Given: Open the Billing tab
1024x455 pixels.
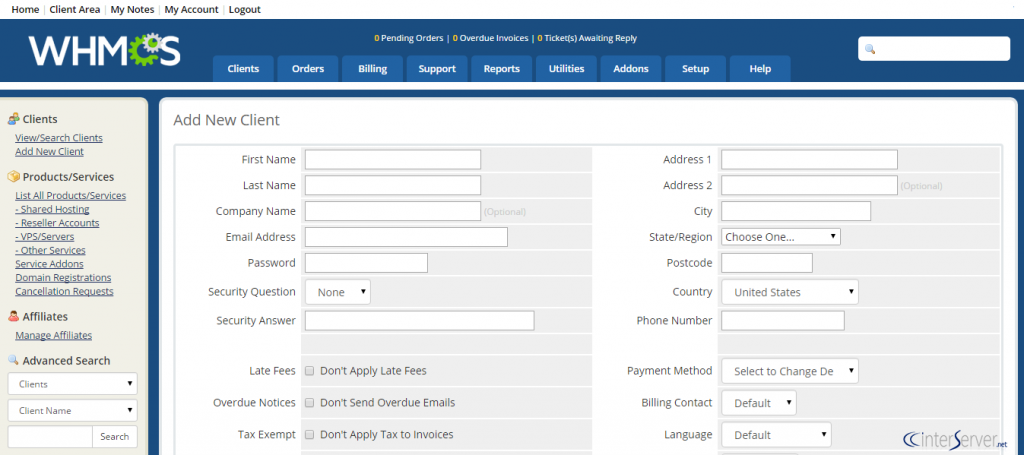Looking at the screenshot, I should [x=372, y=69].
